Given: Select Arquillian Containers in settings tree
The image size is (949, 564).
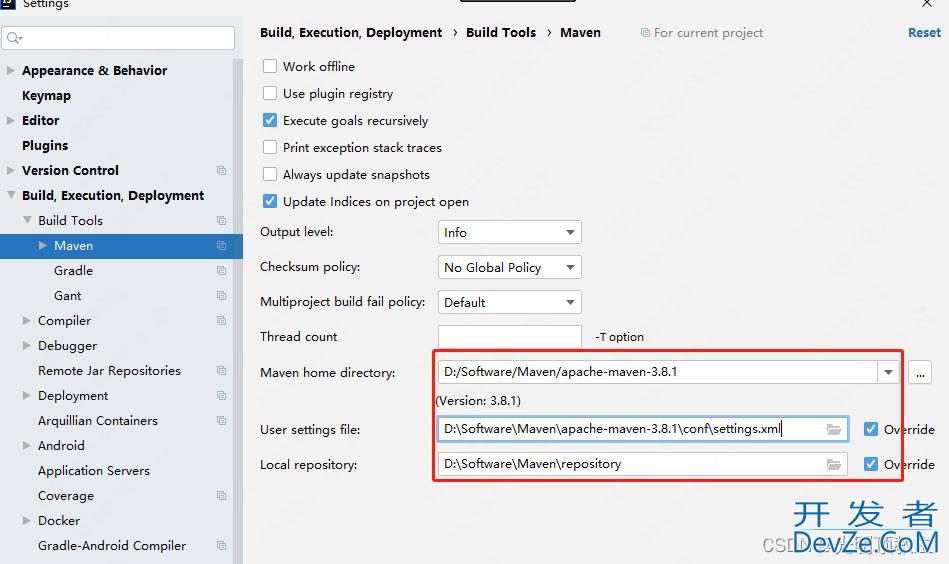Looking at the screenshot, I should 98,421.
